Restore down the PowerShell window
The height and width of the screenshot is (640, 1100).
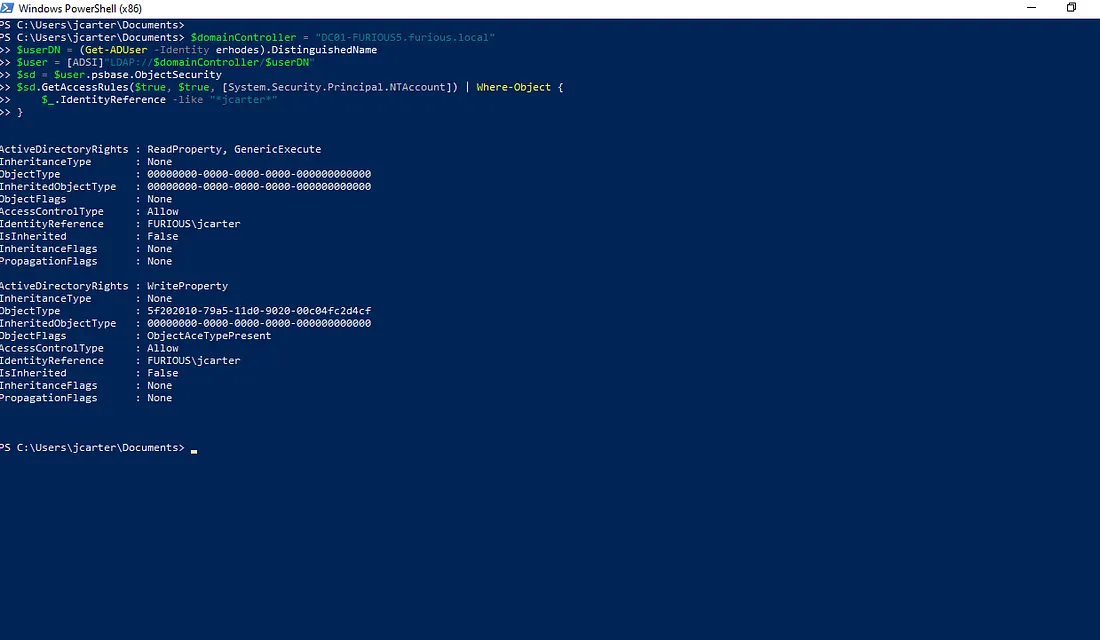click(1071, 8)
